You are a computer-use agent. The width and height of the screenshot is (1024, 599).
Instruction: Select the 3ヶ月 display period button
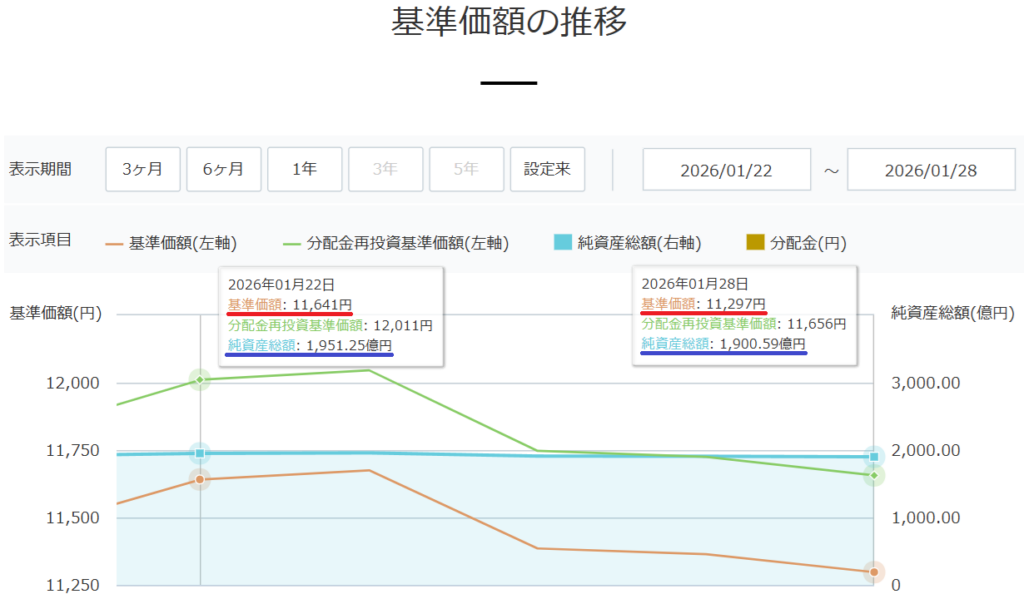[142, 169]
